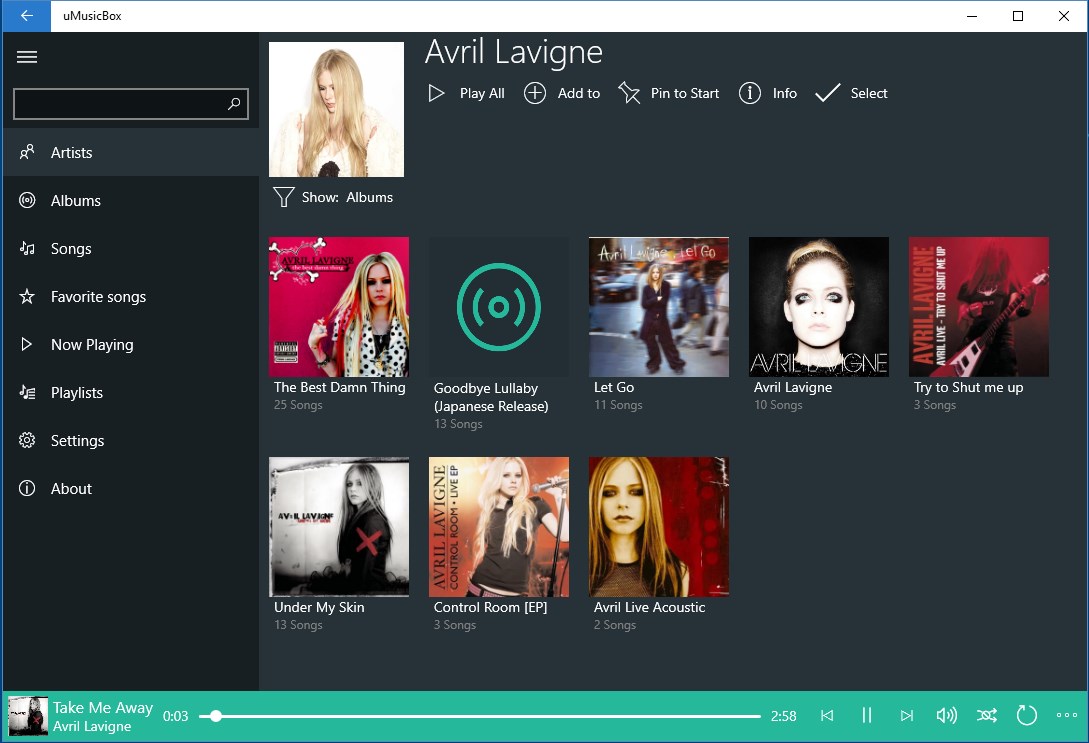Image resolution: width=1089 pixels, height=743 pixels.
Task: Click Under My Skin title text
Action: [x=319, y=608]
